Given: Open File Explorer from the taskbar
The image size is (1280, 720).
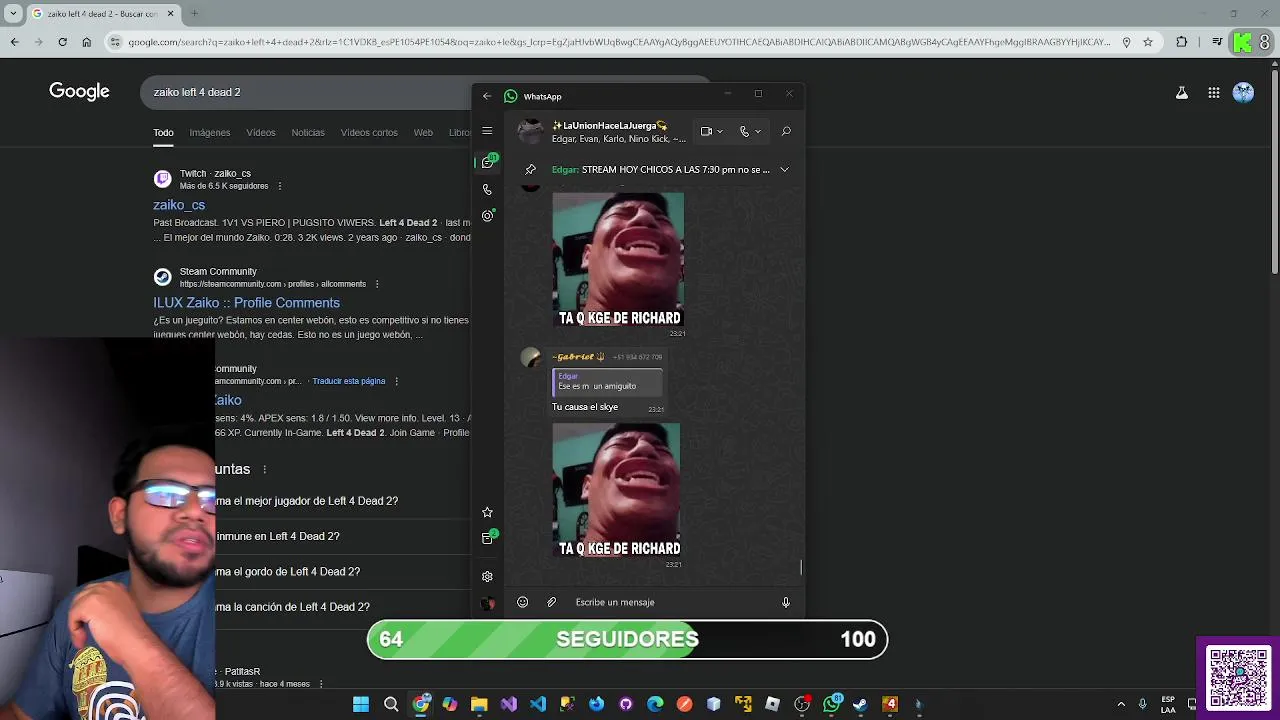Looking at the screenshot, I should pyautogui.click(x=479, y=704).
